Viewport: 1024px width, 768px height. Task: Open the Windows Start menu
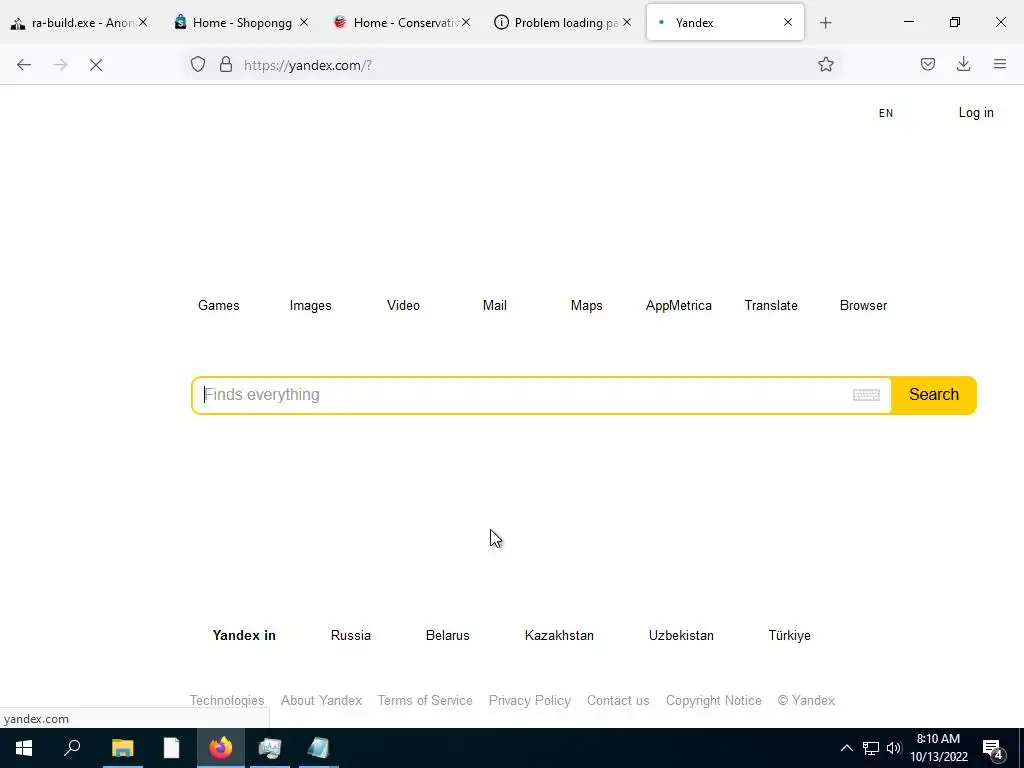pyautogui.click(x=24, y=748)
